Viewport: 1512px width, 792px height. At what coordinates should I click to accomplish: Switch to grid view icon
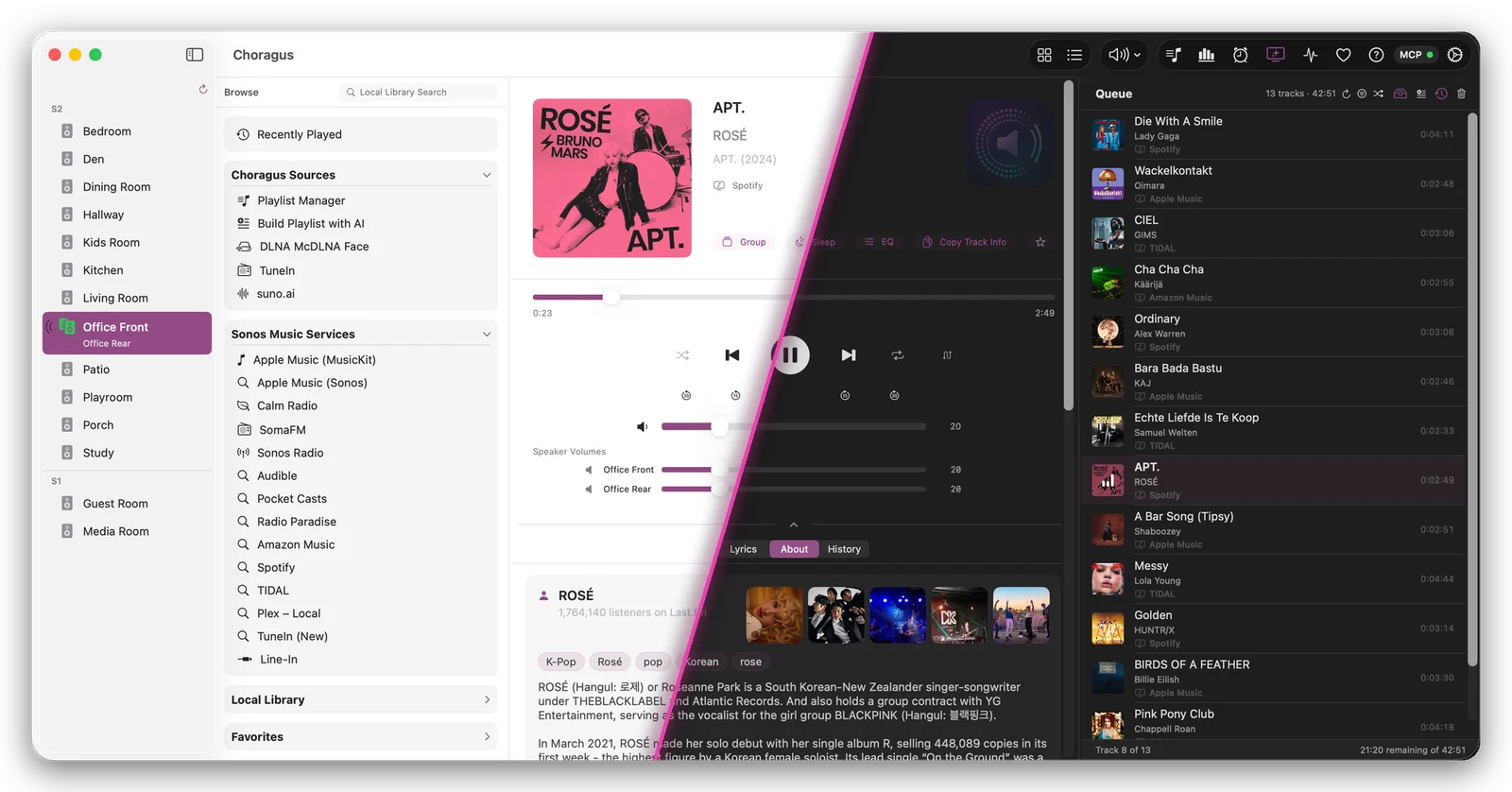click(x=1044, y=55)
